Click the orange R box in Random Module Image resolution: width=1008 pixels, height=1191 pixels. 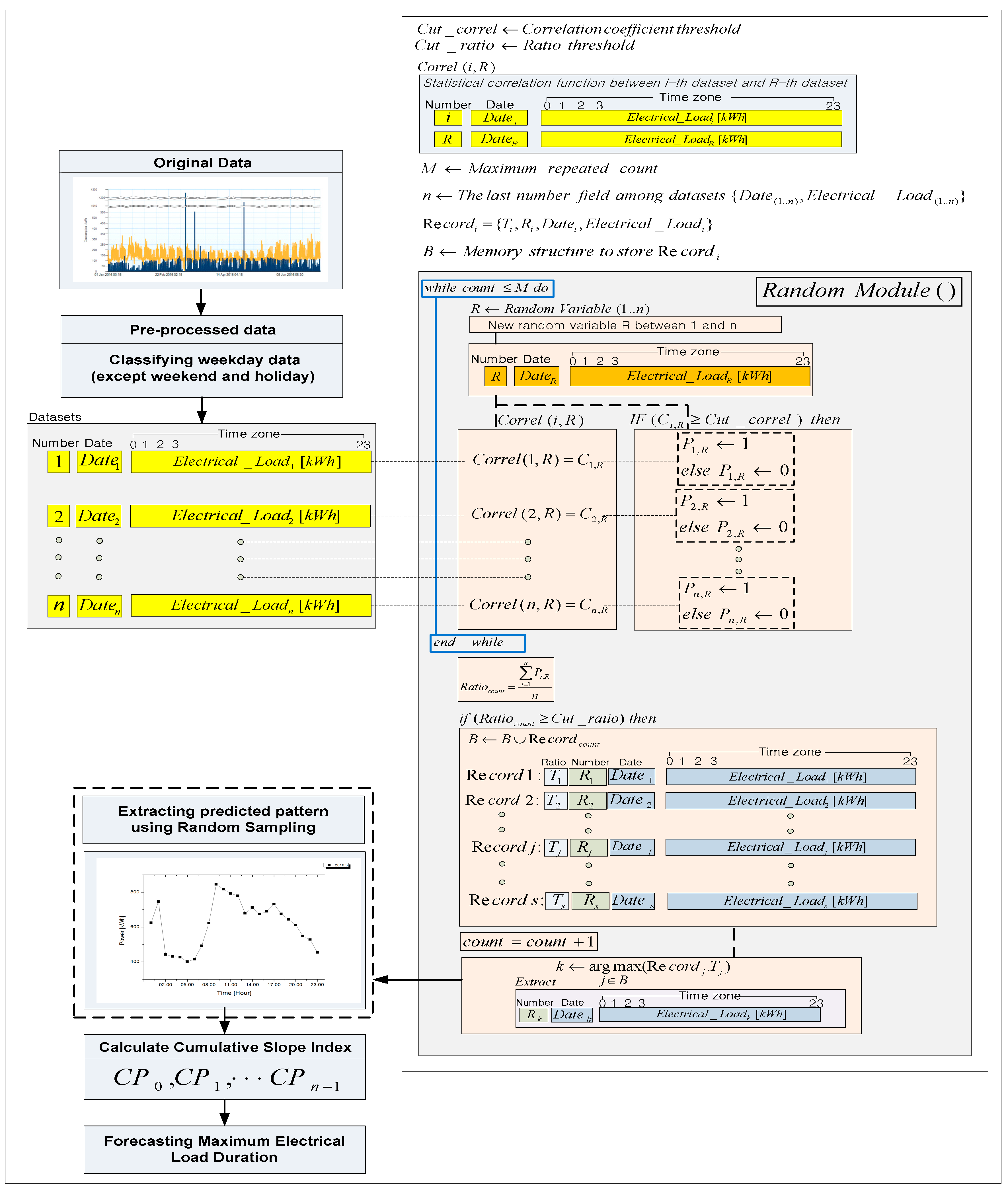click(495, 377)
